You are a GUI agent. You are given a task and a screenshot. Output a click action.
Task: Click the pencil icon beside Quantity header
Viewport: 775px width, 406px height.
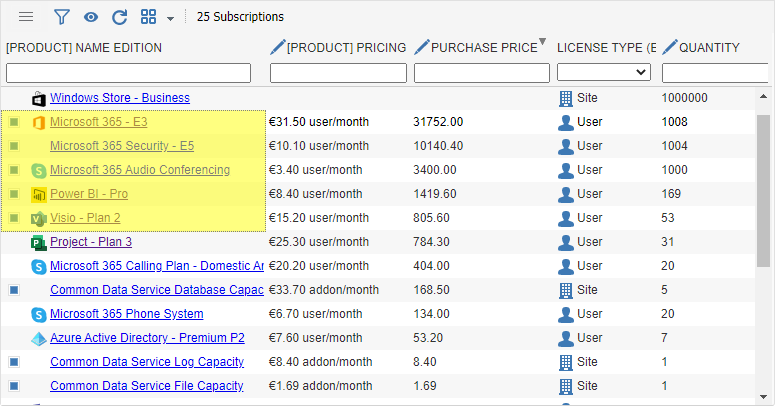[670, 47]
